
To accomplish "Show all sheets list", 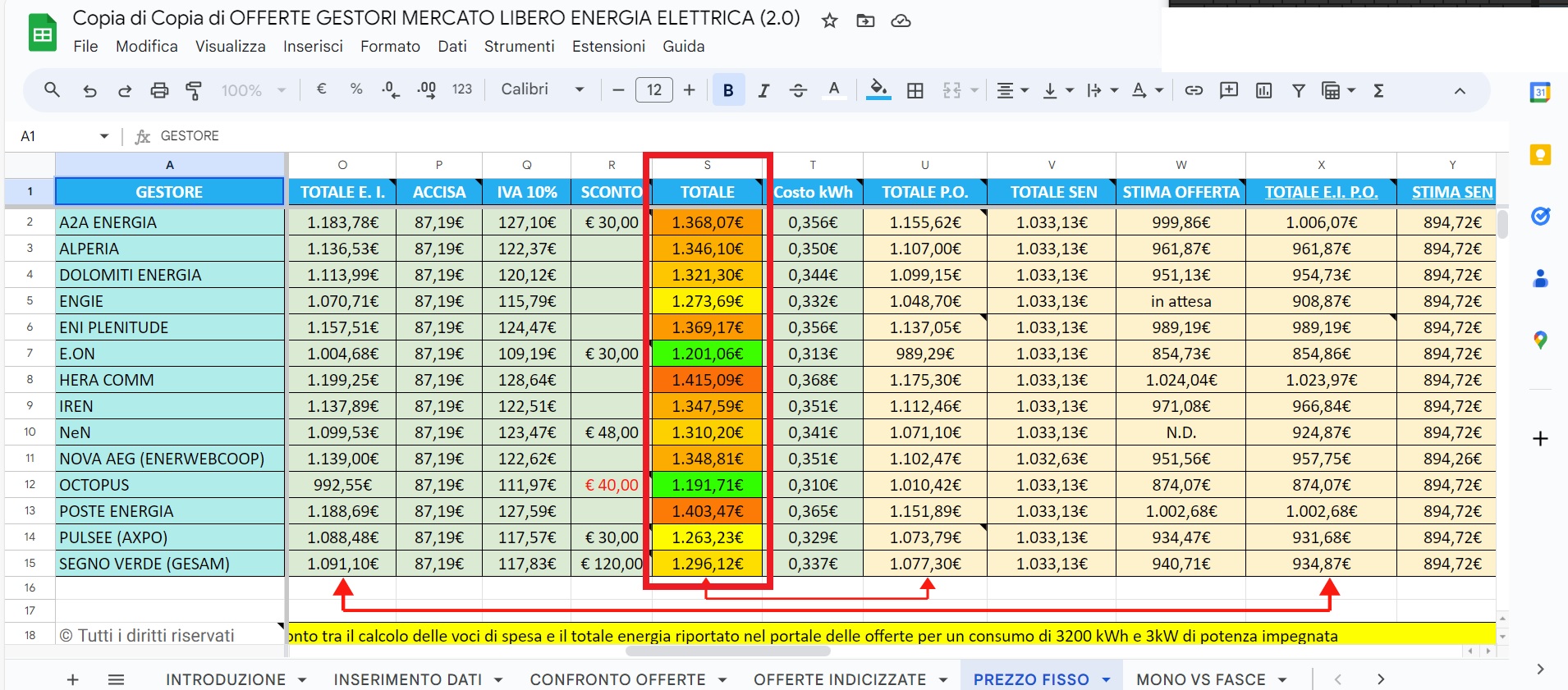I will tap(117, 679).
